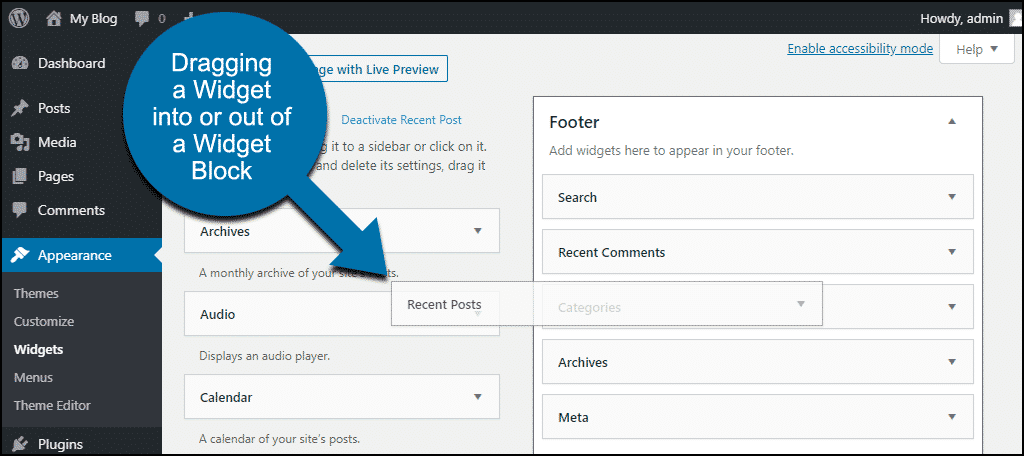Click the comments bubble icon in admin bar
The height and width of the screenshot is (456, 1024).
142,19
